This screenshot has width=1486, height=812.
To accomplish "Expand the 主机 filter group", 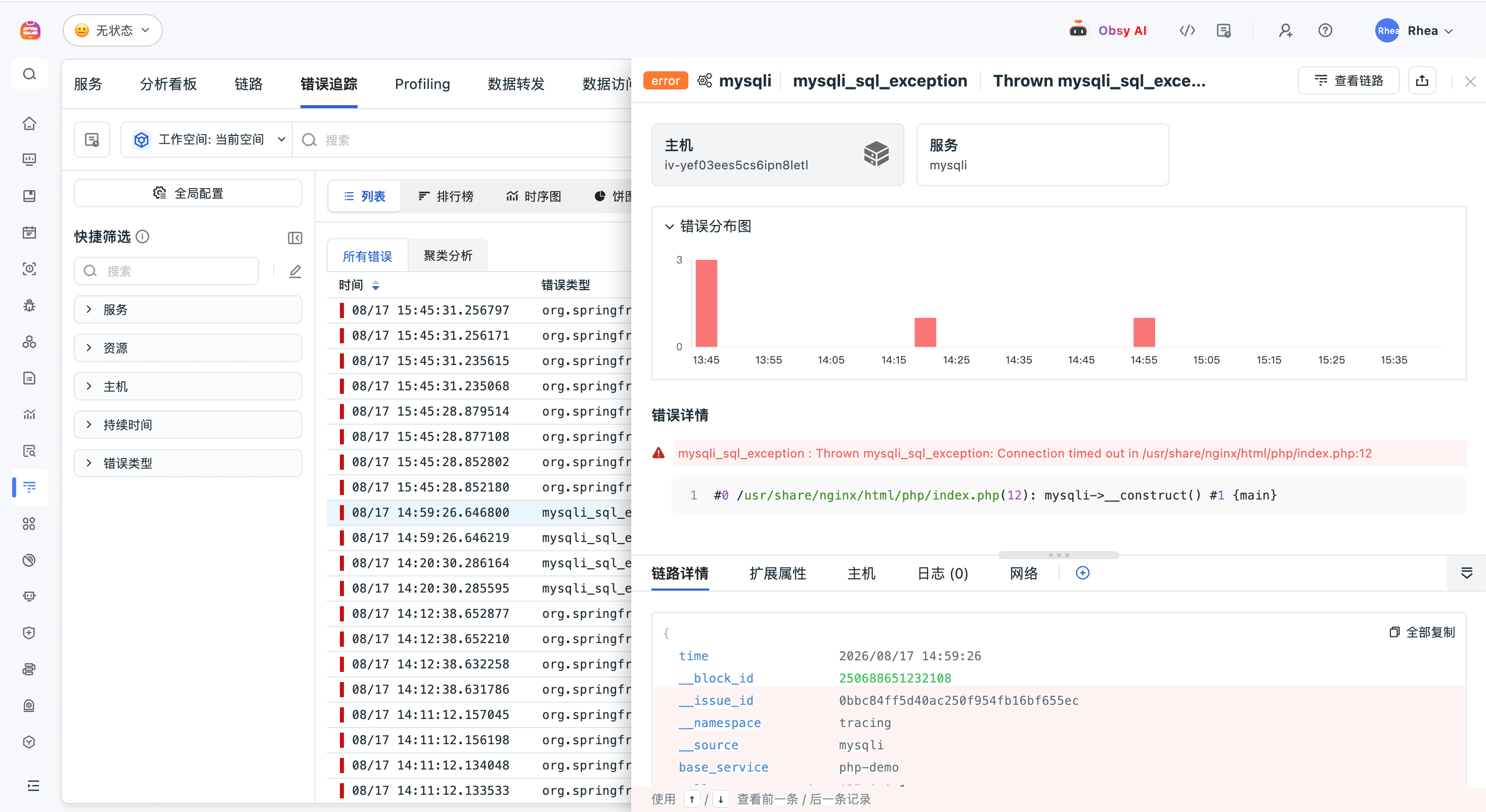I will pos(188,386).
